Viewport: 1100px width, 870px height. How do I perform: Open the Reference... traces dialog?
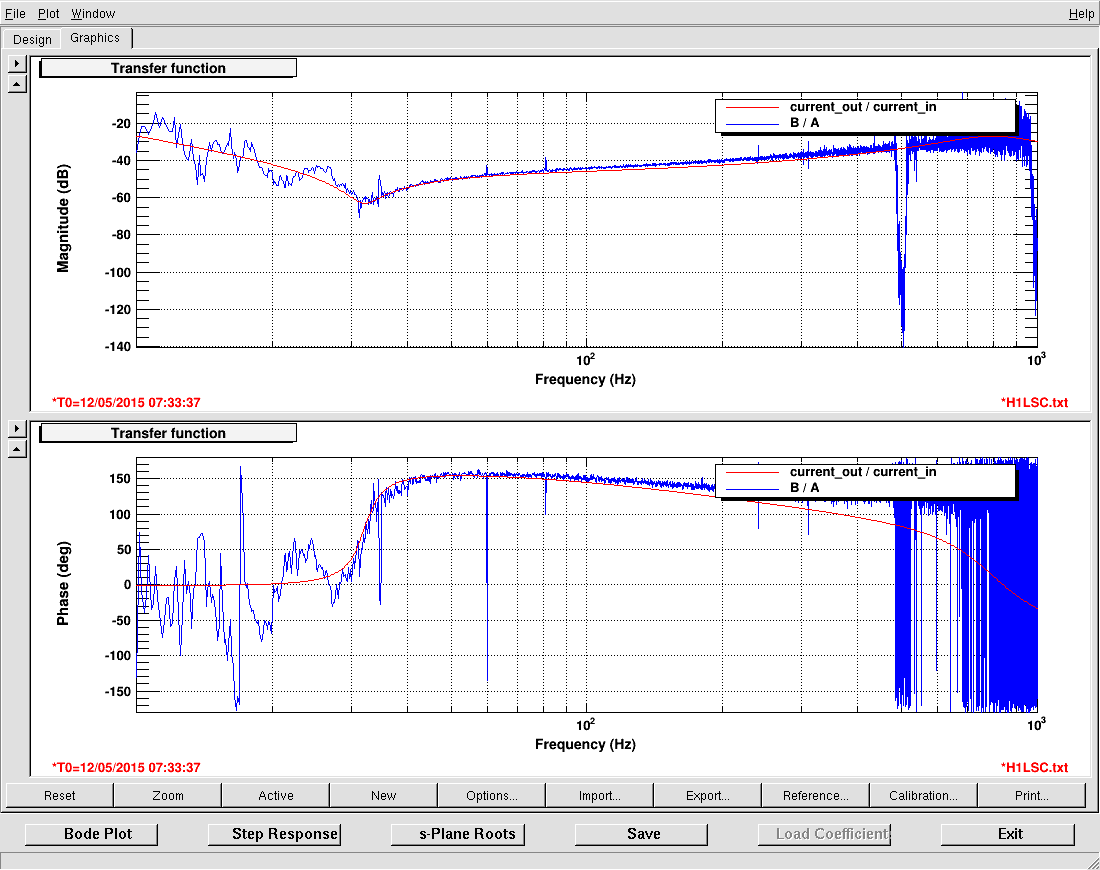816,796
